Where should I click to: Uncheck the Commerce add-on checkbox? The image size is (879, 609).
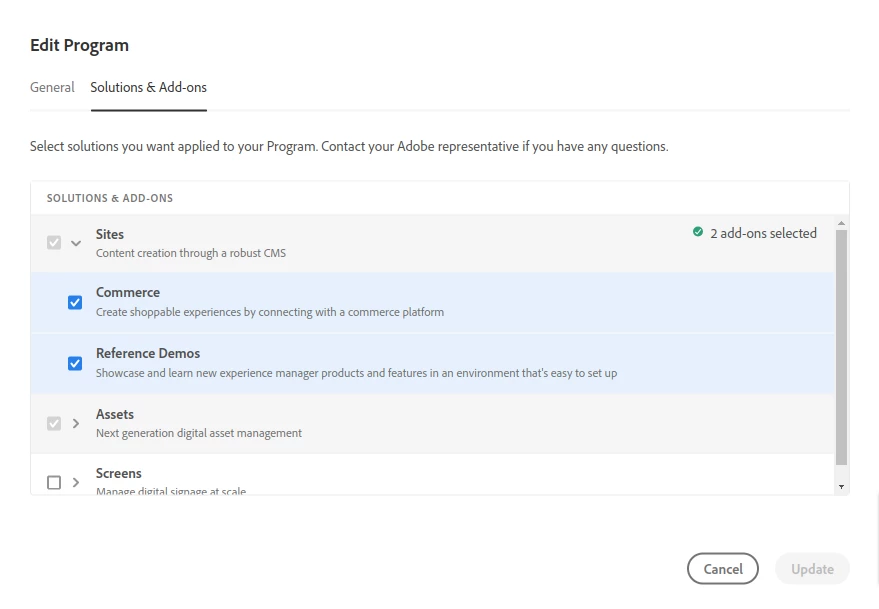[x=75, y=302]
